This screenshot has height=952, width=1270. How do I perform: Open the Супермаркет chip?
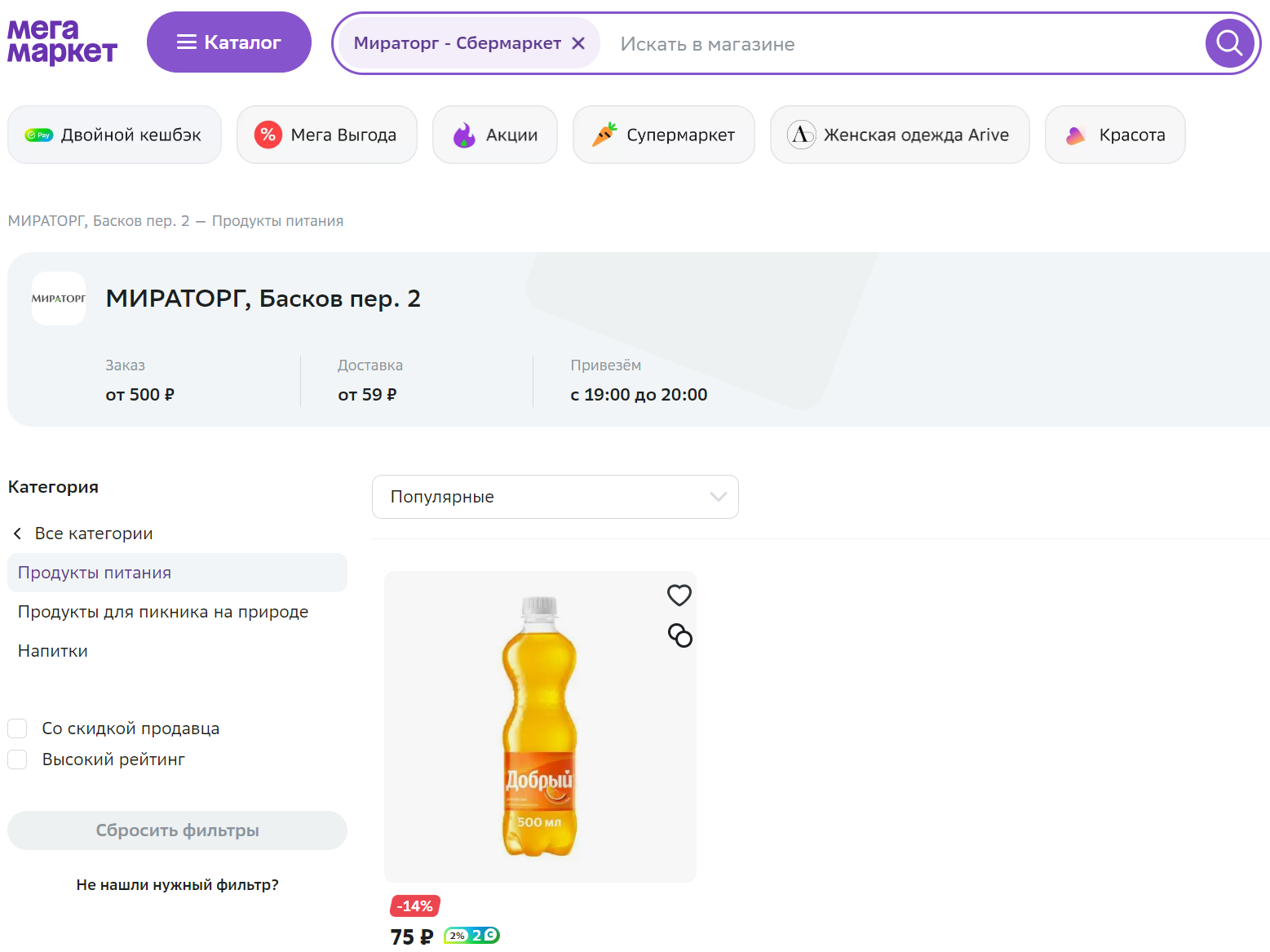pos(664,135)
